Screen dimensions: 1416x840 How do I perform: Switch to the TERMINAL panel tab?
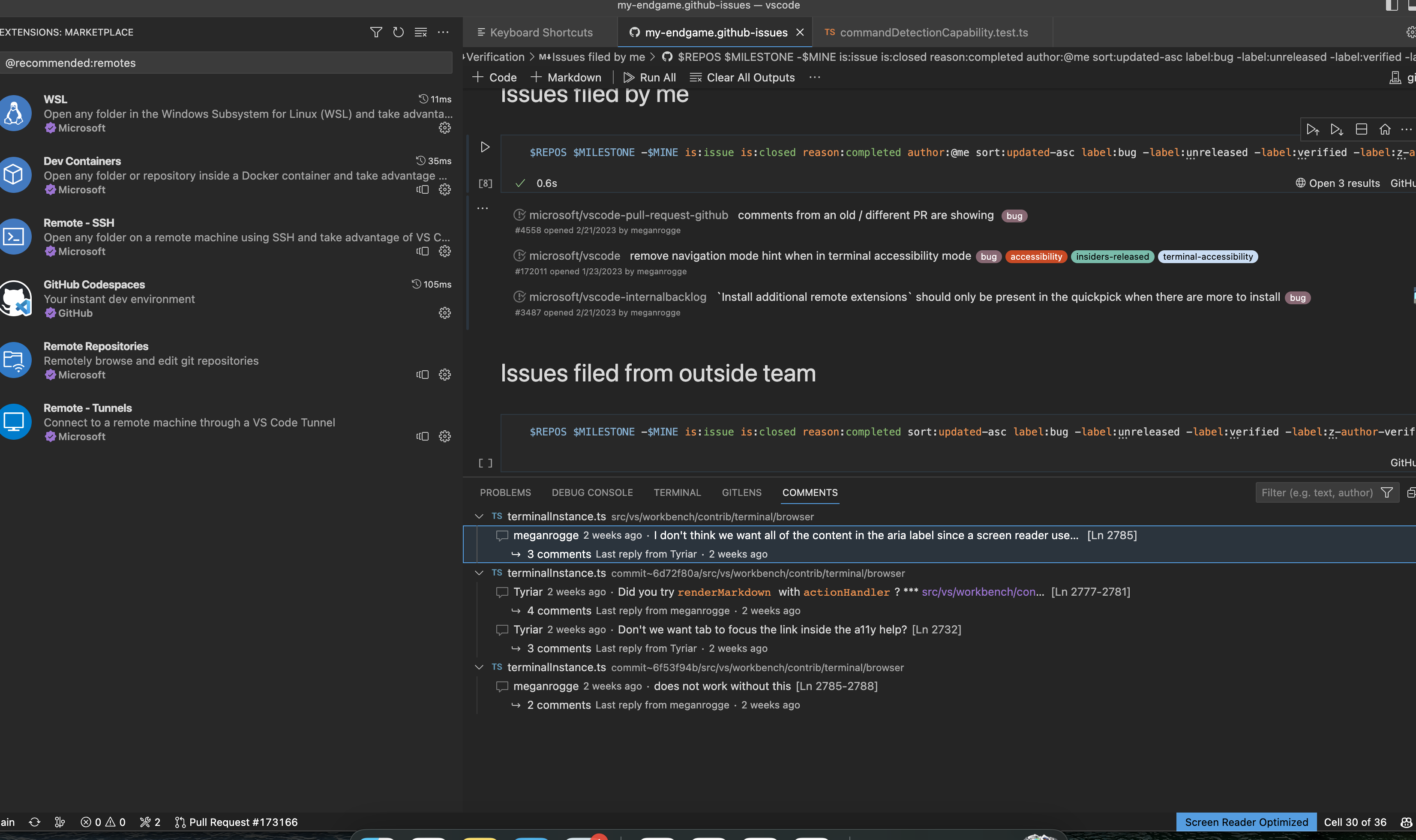point(677,492)
